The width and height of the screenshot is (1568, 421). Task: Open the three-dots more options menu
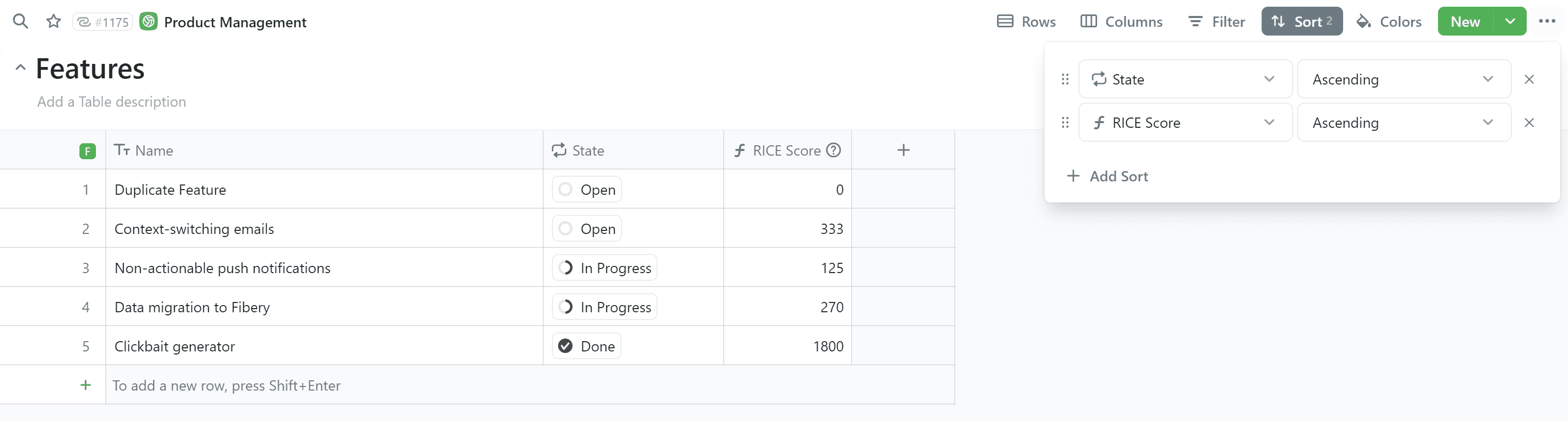(1546, 21)
